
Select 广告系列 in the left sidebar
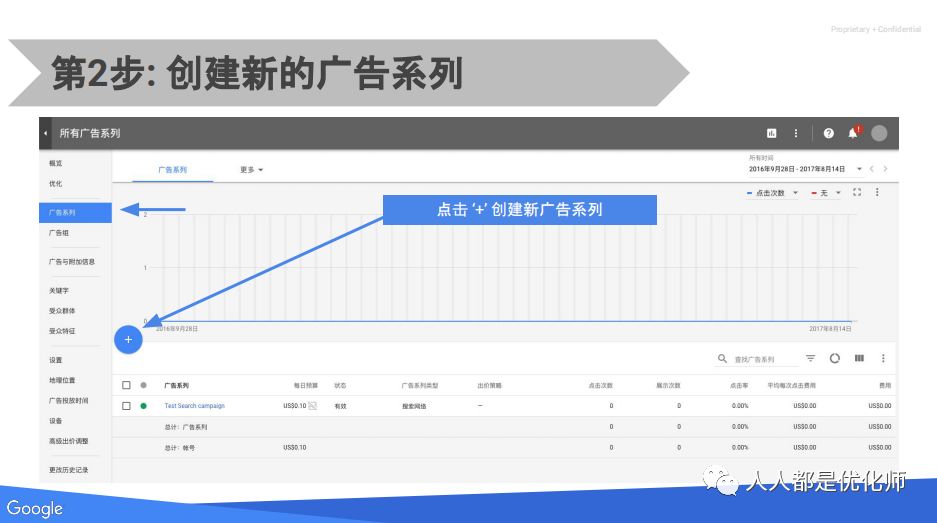pos(75,212)
